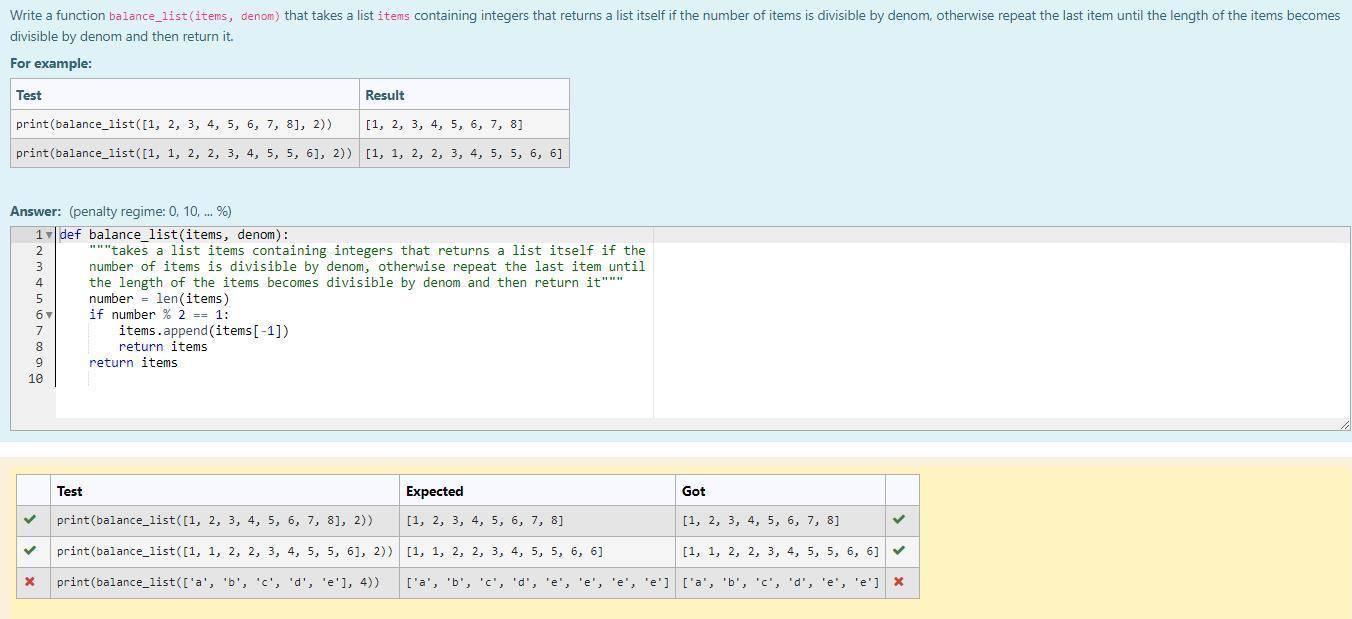Click the editor resize handle at its bottom-right corner
1352x619 pixels.
[1344, 423]
